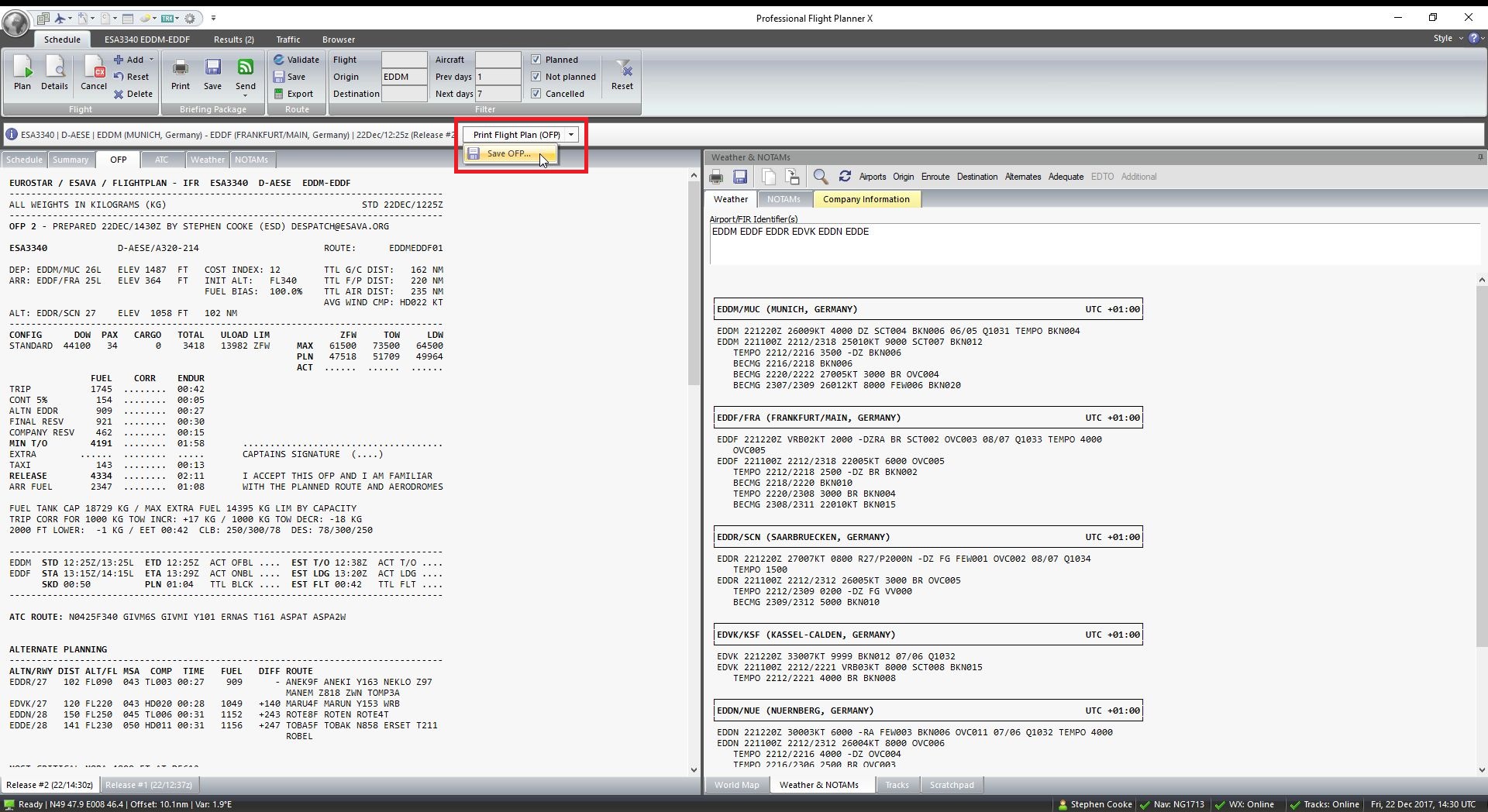This screenshot has height=812, width=1488.
Task: Open Customize Quick Access Toolbar arrow
Action: coord(213,19)
